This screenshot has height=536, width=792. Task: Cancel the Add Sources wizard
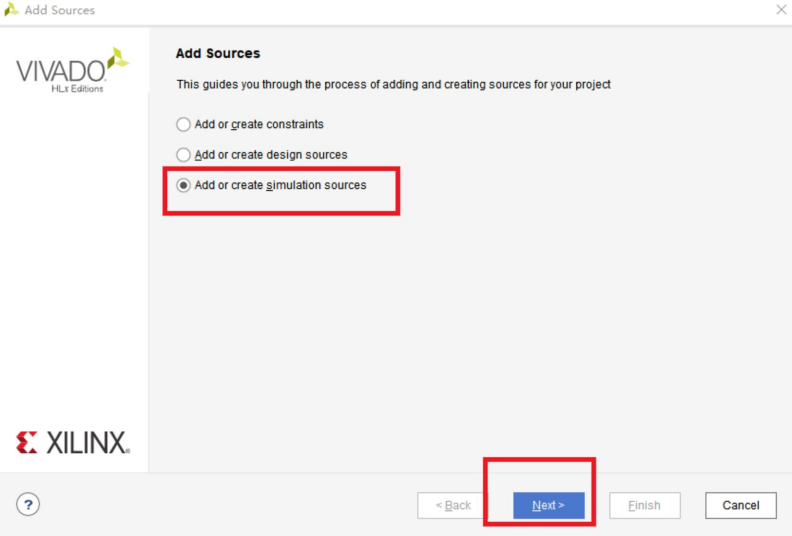[x=740, y=505]
